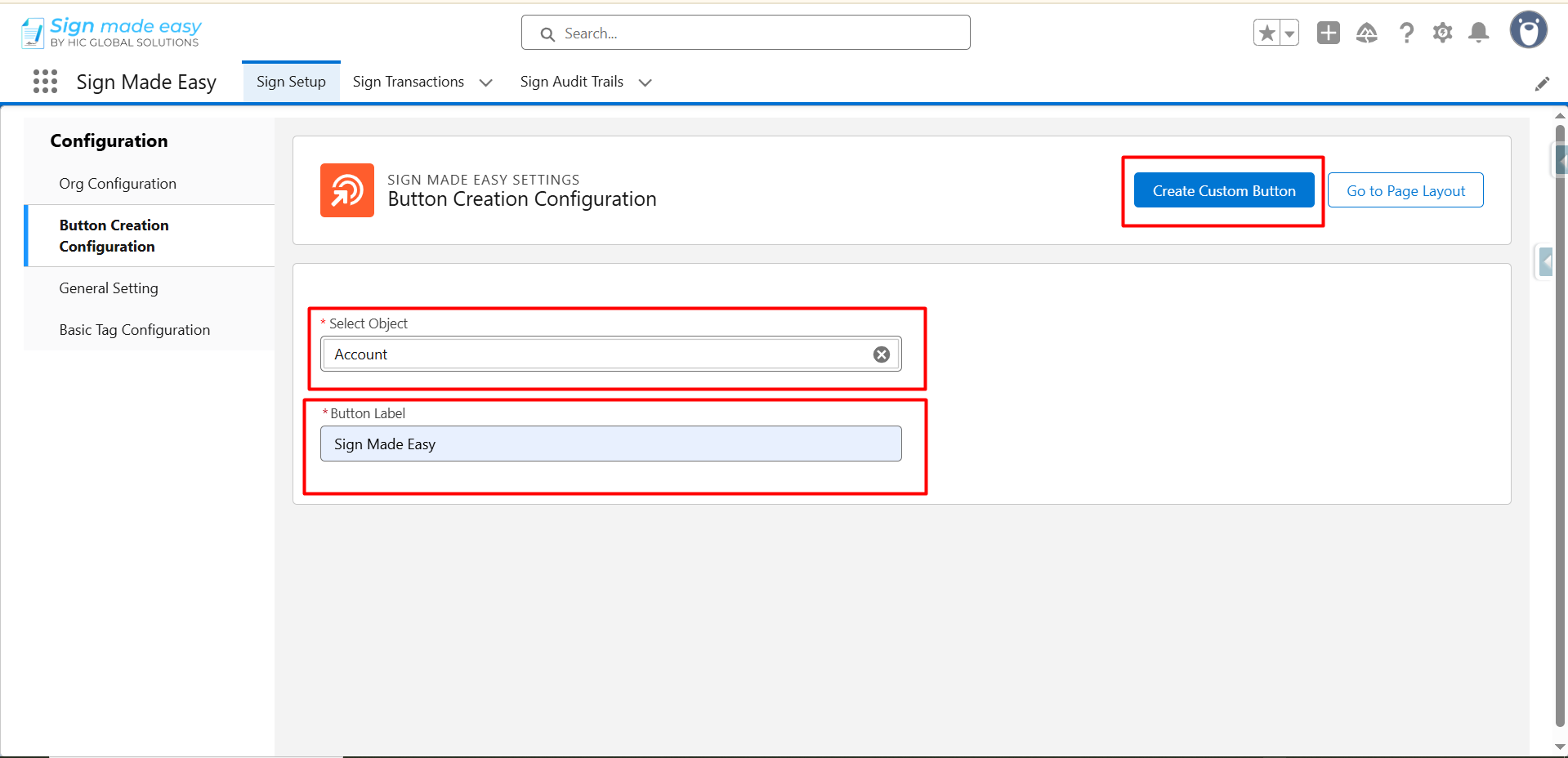Open the user profile avatar
Image resolution: width=1568 pixels, height=758 pixels.
pyautogui.click(x=1528, y=31)
